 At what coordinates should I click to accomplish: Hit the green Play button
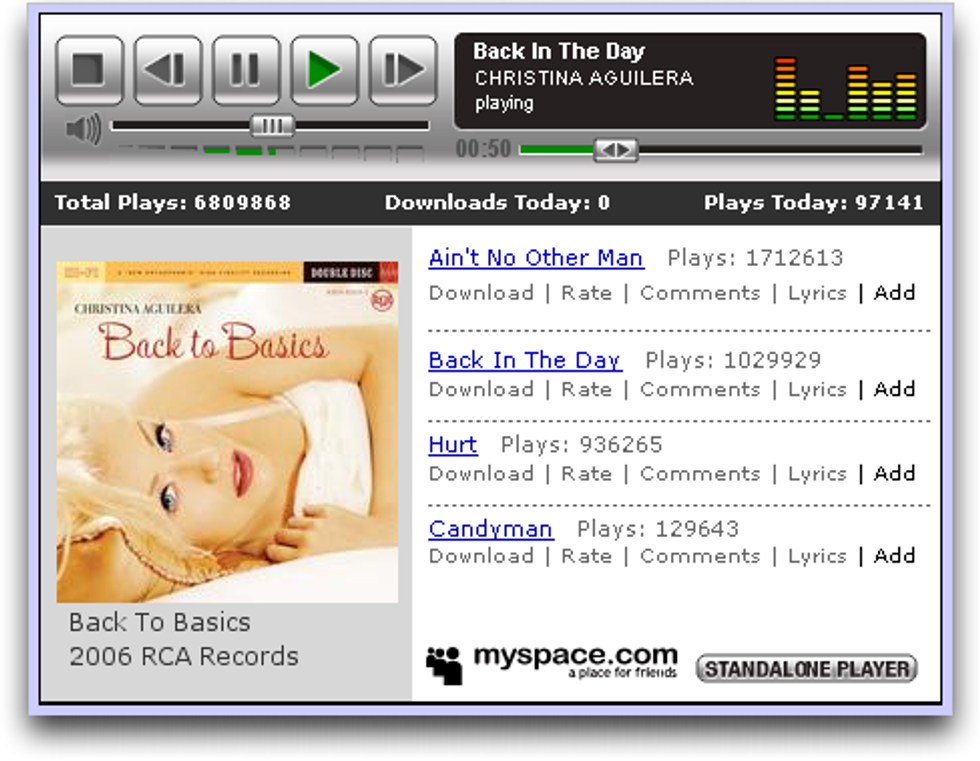(x=324, y=70)
